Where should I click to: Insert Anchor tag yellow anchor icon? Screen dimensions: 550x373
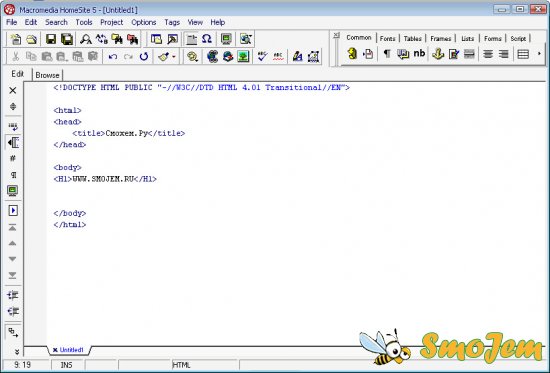coord(438,54)
